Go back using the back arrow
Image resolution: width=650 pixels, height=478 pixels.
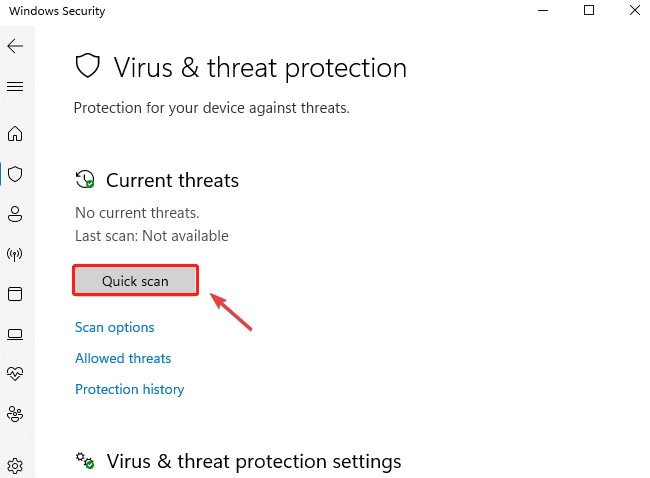15,46
